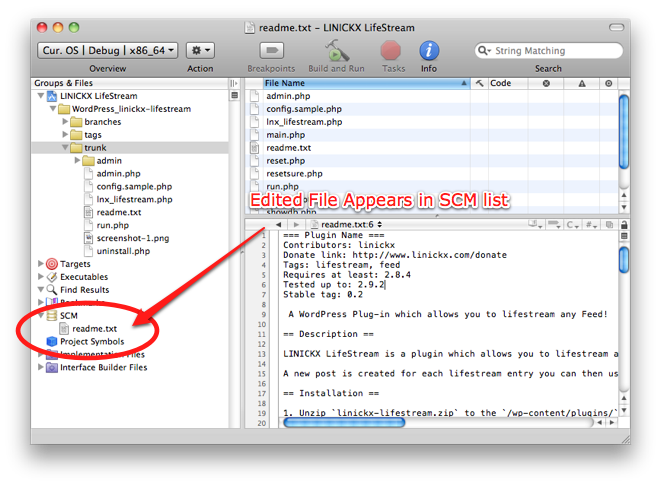Open the readme.txt:6 file history popup
The image size is (661, 486).
pyautogui.click(x=347, y=225)
